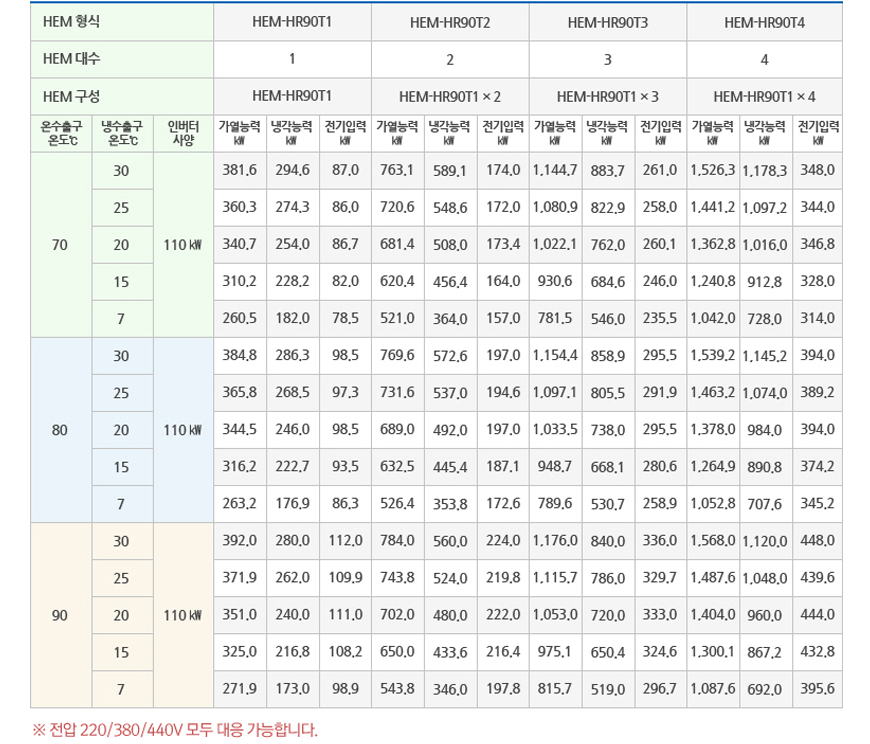Click the 'HEM-HR90T1 × 4' configuration cell
The height and width of the screenshot is (744, 870).
[x=765, y=97]
